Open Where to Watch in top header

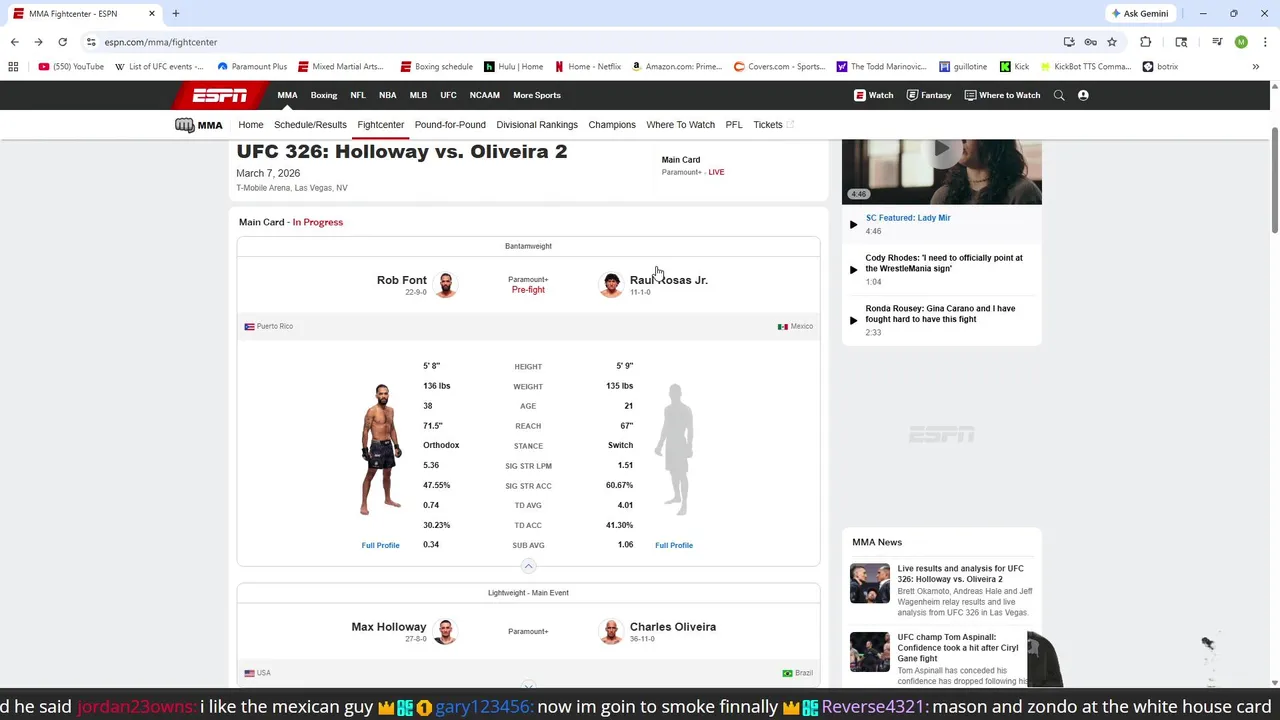tap(1002, 95)
